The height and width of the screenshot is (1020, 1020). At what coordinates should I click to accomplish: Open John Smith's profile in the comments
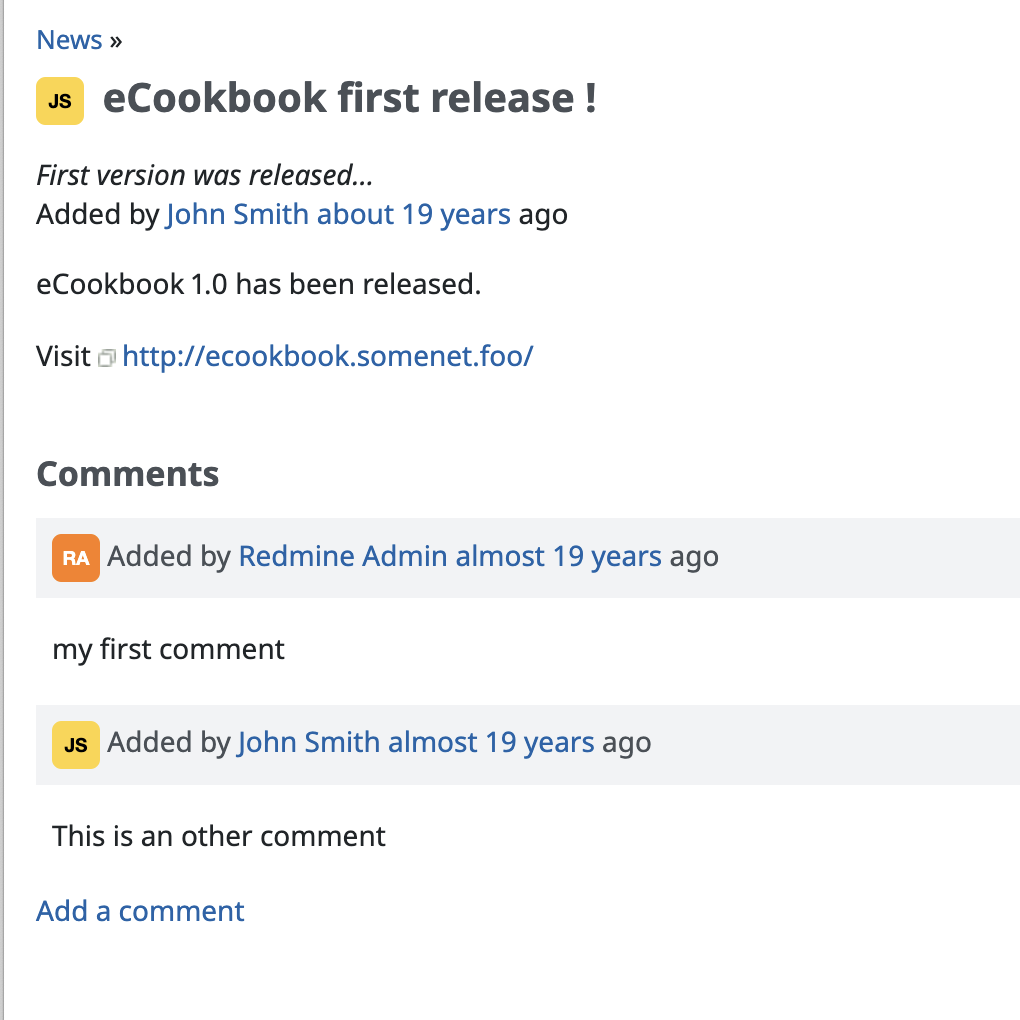coord(308,743)
